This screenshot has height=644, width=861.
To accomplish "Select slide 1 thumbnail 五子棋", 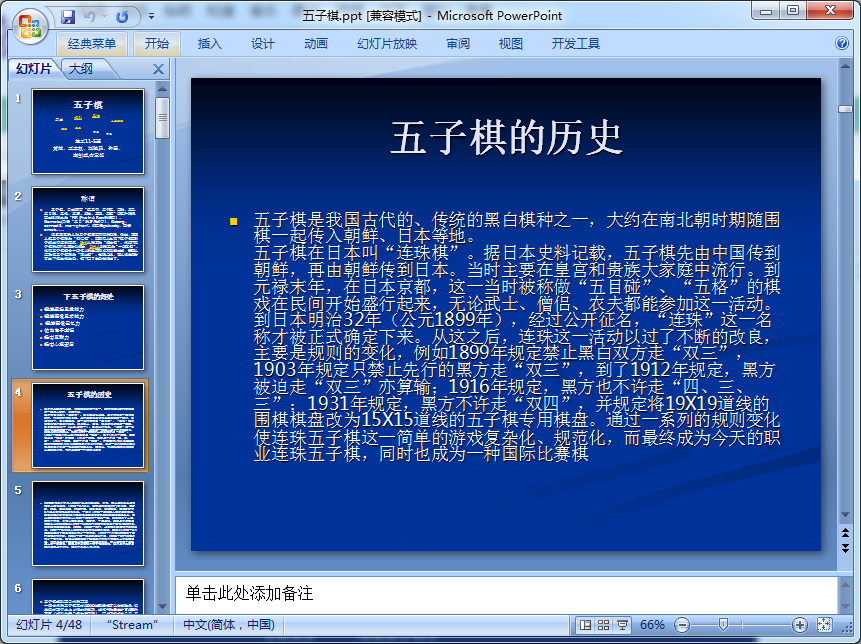I will point(88,132).
